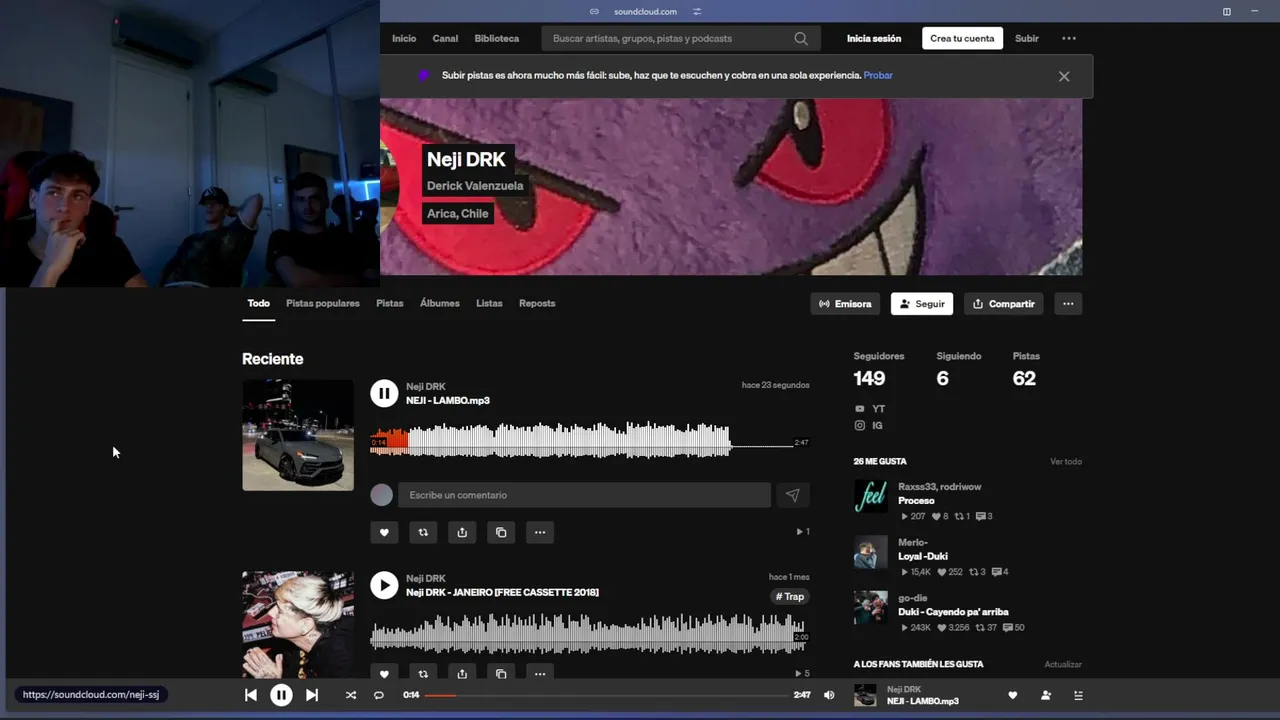This screenshot has width=1280, height=720.
Task: Share the JANEIRO track
Action: coord(462,674)
